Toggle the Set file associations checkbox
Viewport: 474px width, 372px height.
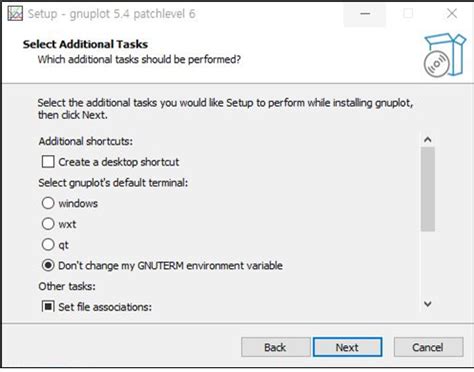[48, 306]
